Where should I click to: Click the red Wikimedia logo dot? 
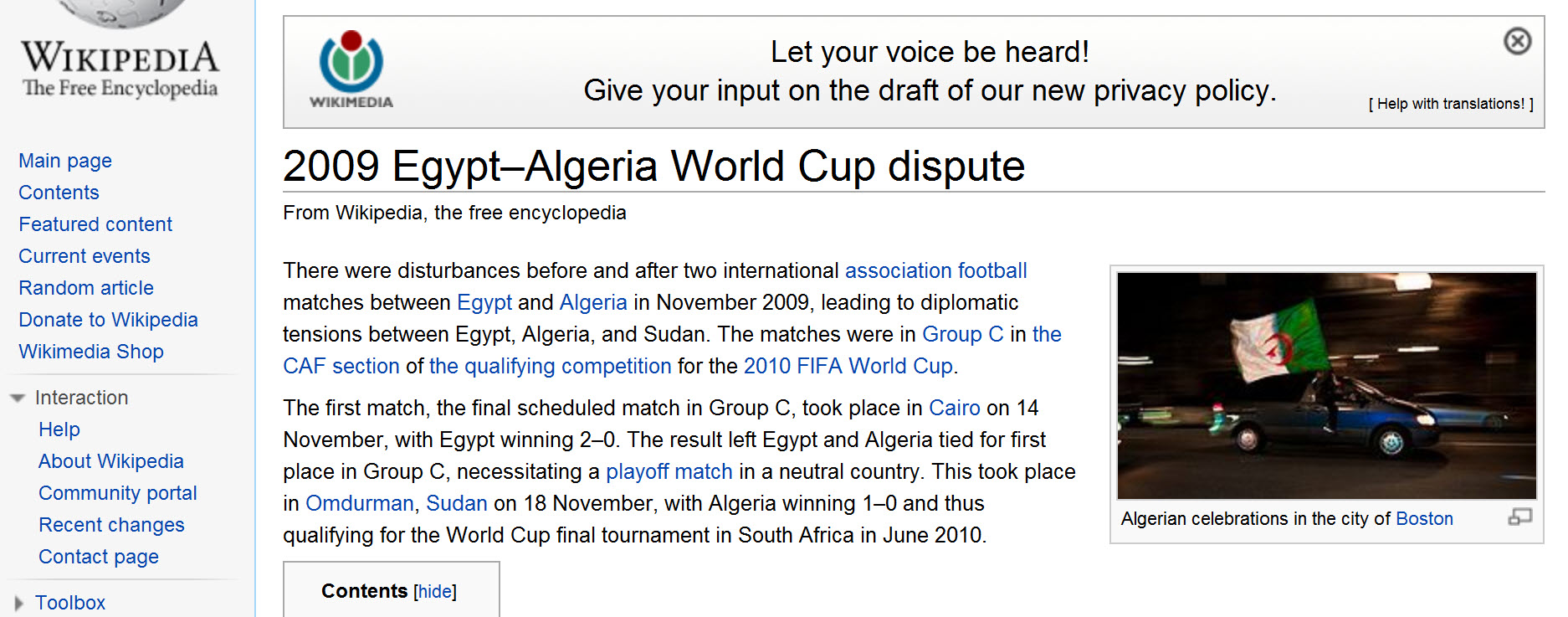click(349, 39)
